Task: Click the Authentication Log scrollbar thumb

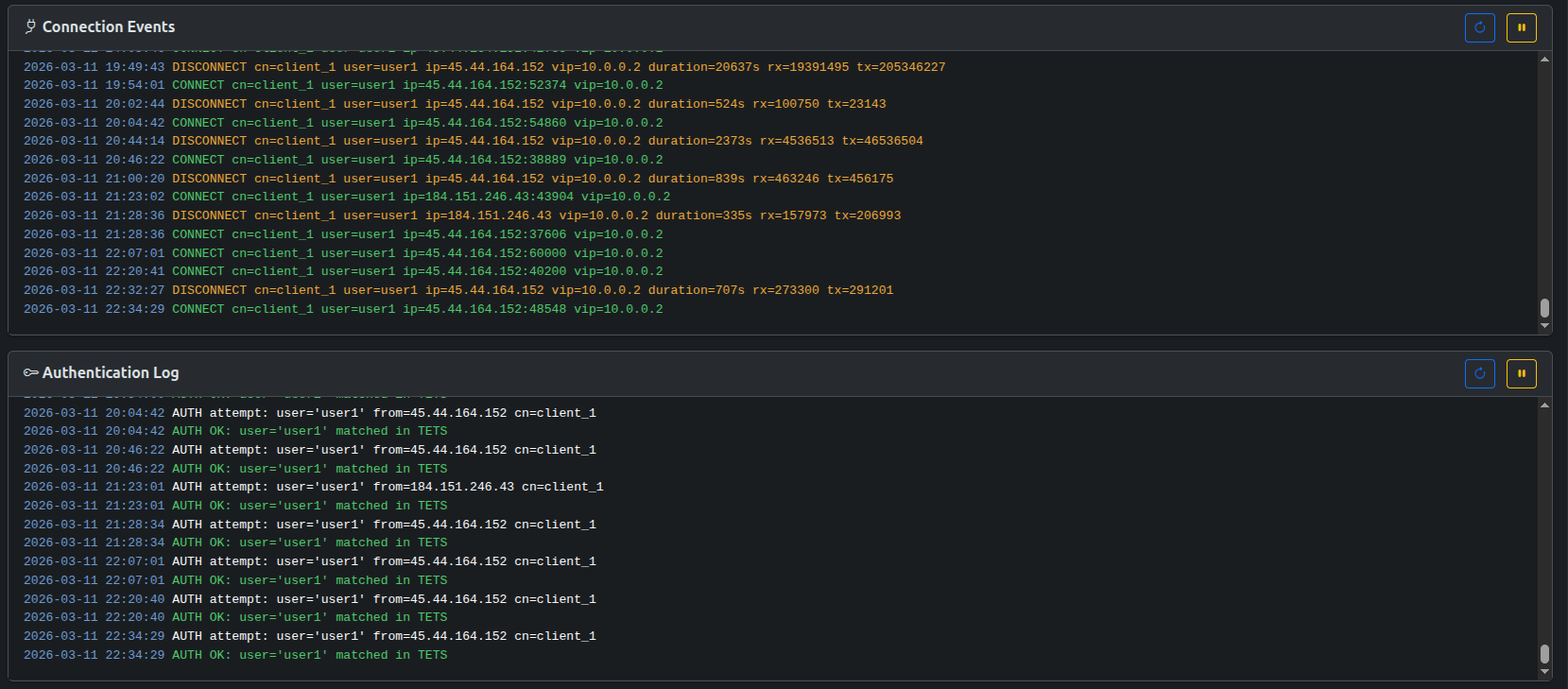Action: 1544,654
